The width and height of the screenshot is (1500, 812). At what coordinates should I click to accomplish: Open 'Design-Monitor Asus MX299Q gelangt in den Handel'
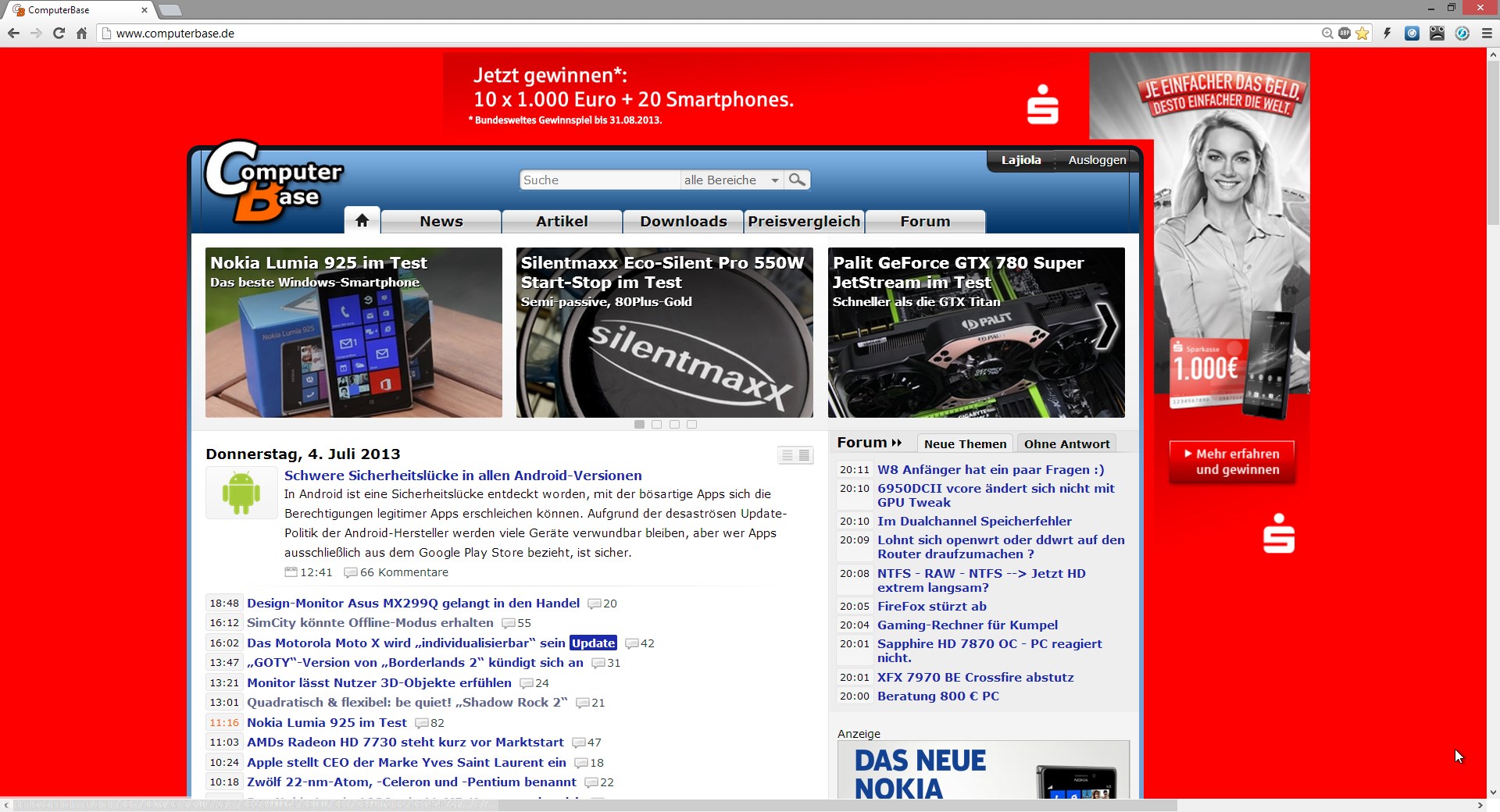[413, 604]
